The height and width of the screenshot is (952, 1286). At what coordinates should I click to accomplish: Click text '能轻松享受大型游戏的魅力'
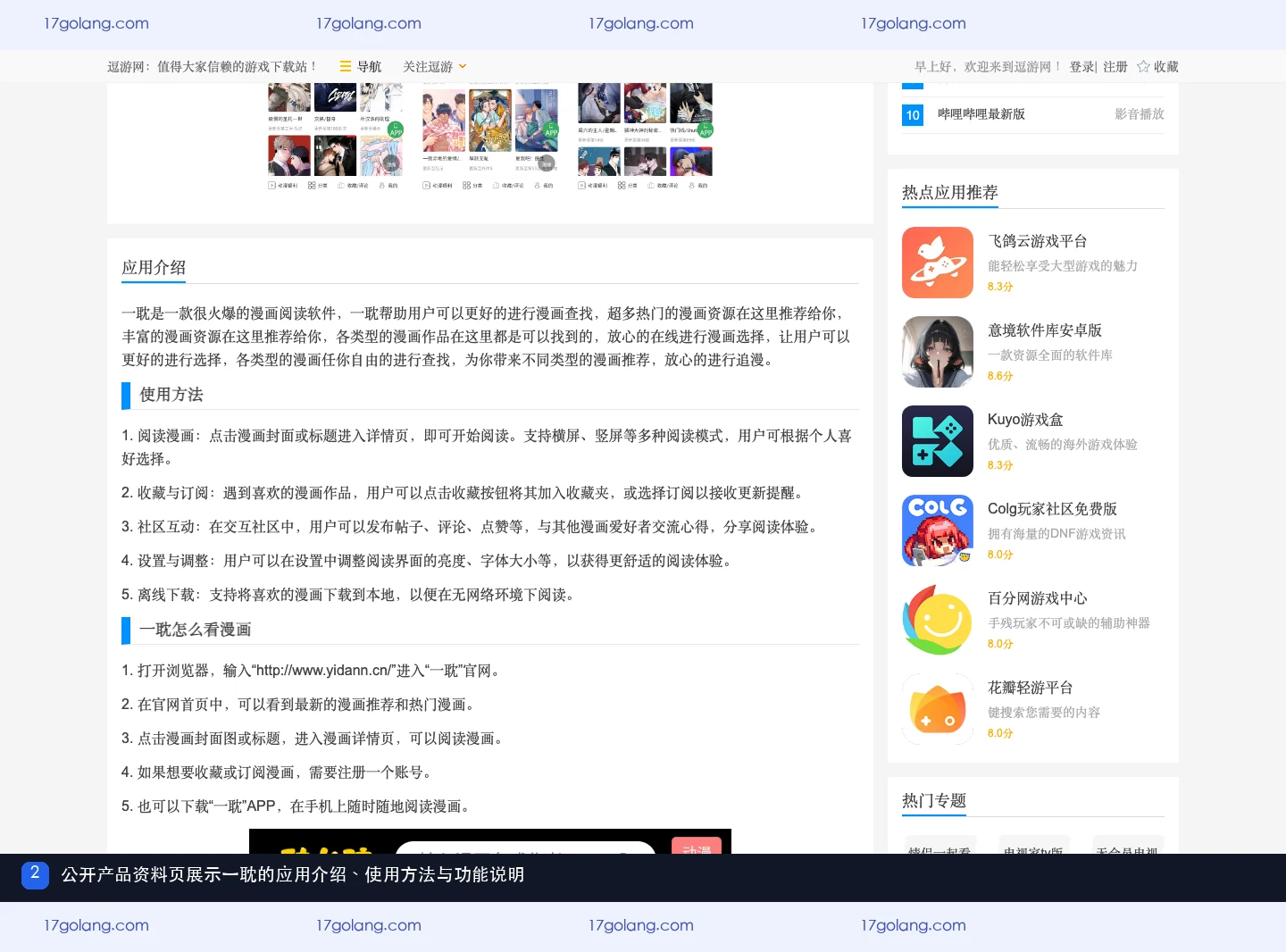1063,266
